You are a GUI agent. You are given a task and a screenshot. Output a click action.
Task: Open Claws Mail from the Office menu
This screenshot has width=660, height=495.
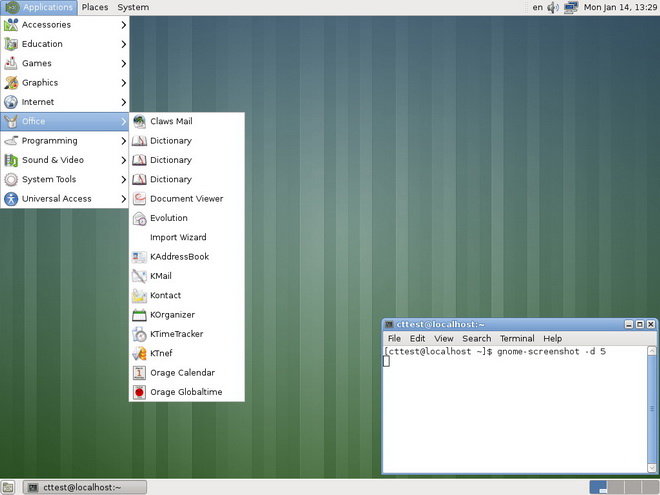point(186,121)
